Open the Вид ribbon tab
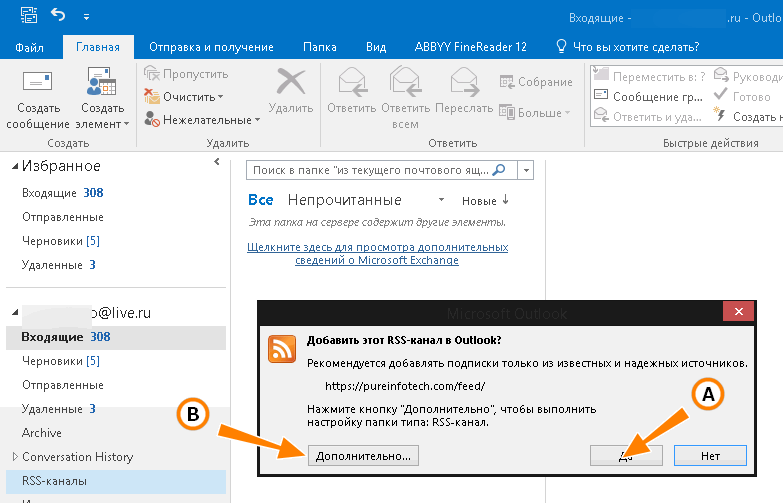Screen dimensions: 783x503 coord(376,47)
